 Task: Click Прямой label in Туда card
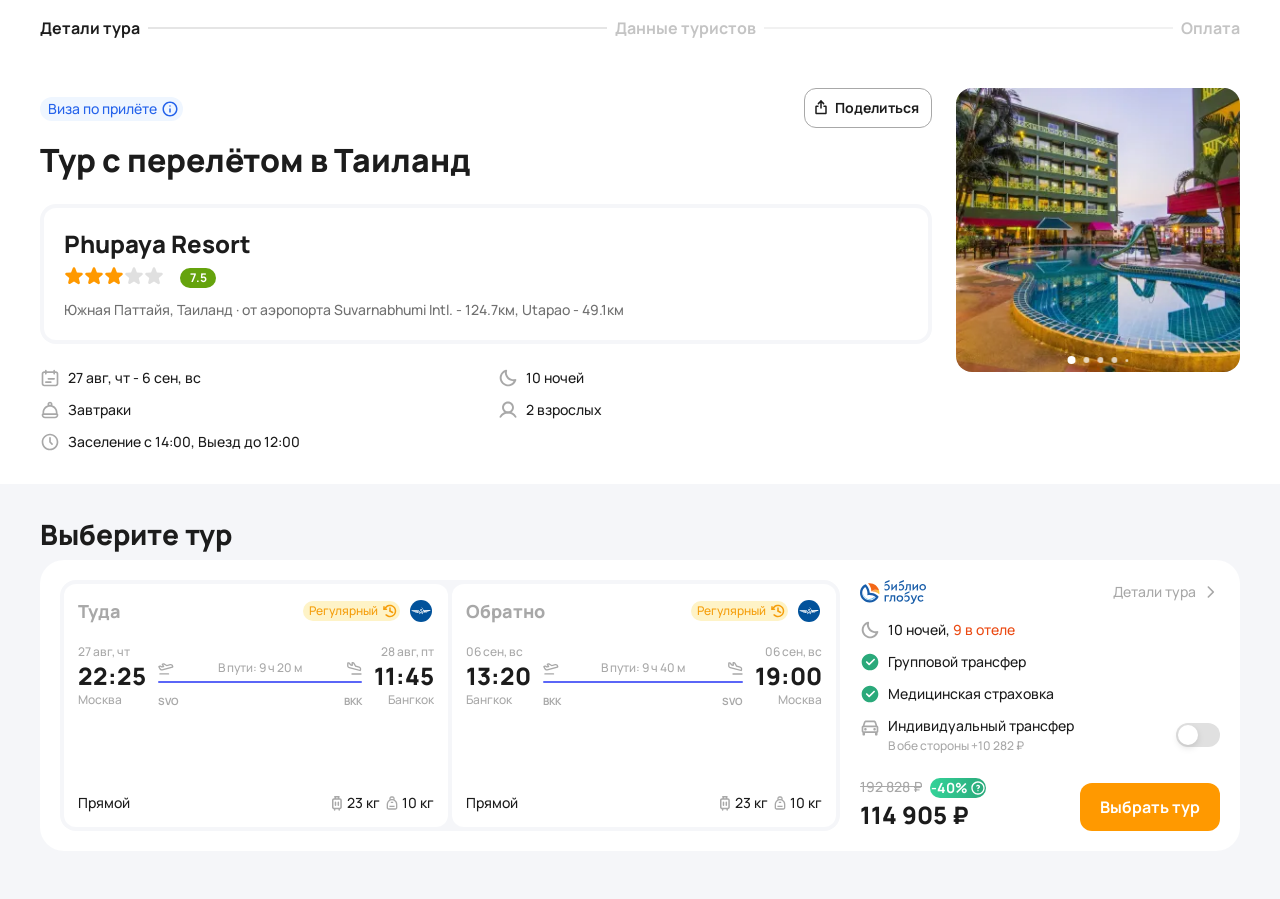(x=104, y=803)
